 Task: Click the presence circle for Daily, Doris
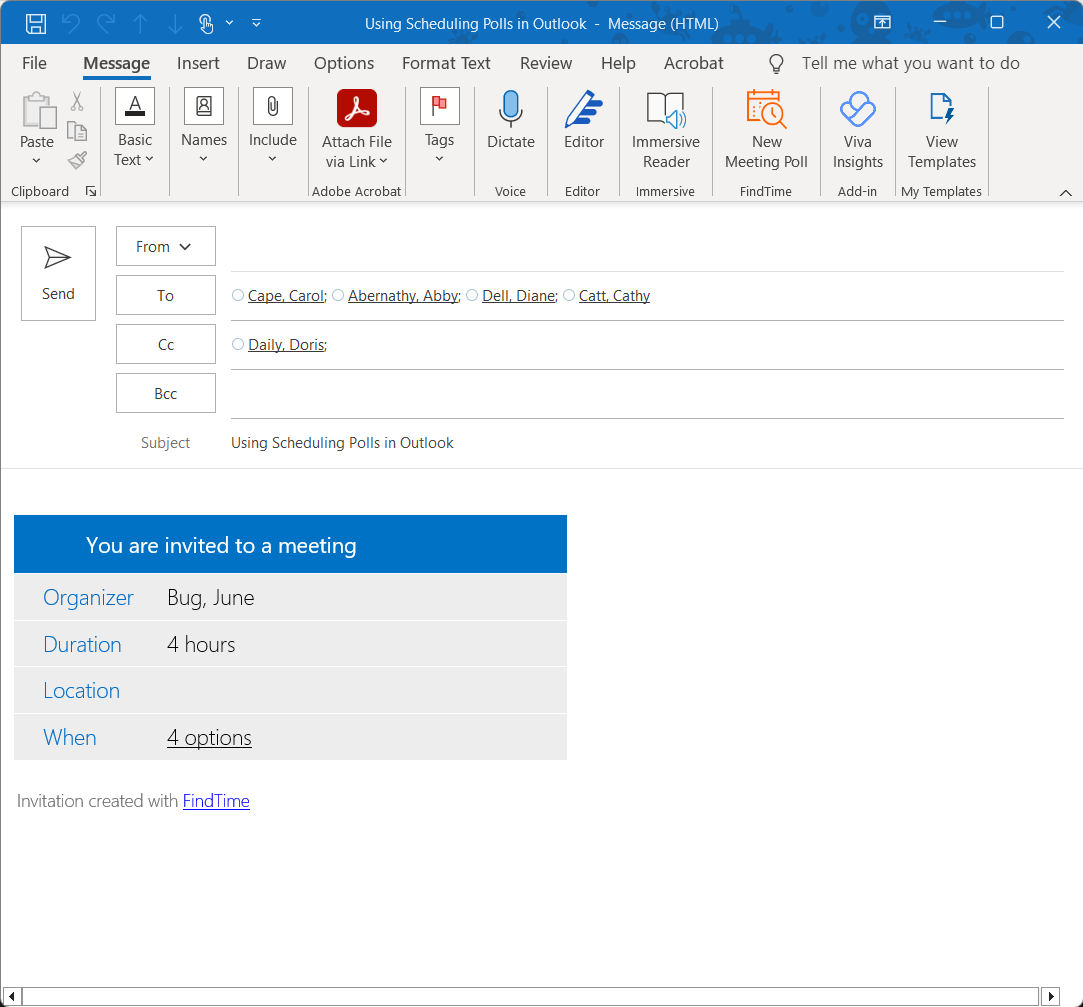(238, 344)
